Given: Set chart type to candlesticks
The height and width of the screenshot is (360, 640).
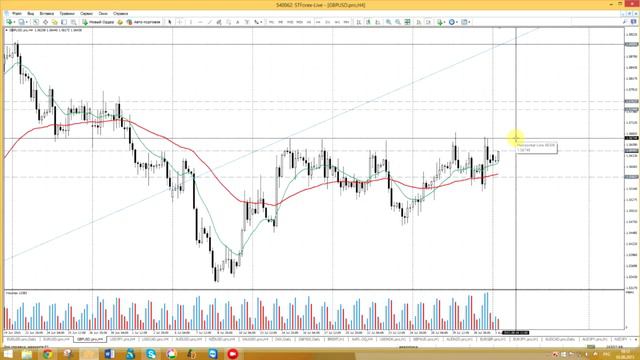Looking at the screenshot, I should pyautogui.click(x=368, y=22).
